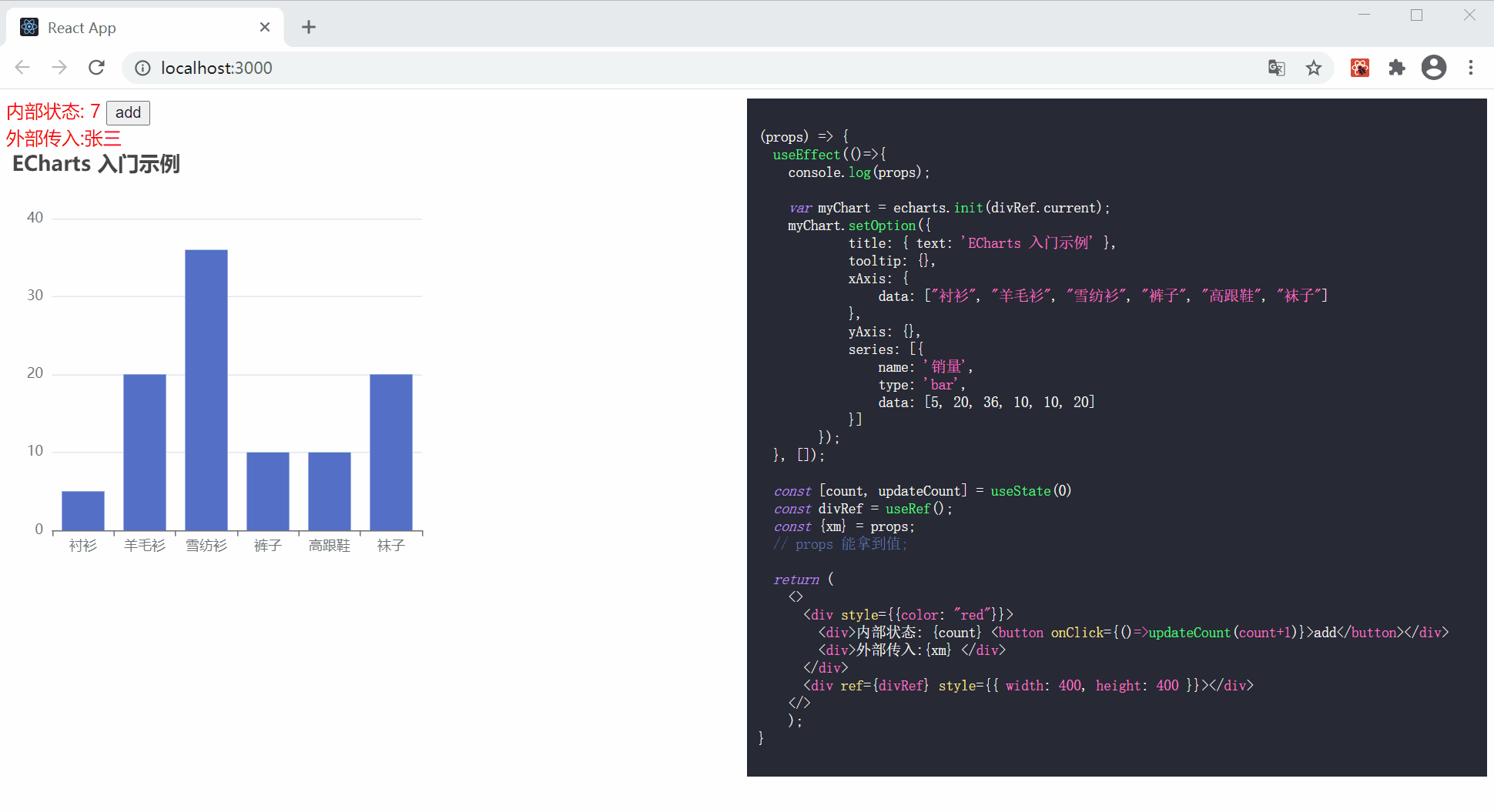Click the y-axis label 40

point(35,218)
